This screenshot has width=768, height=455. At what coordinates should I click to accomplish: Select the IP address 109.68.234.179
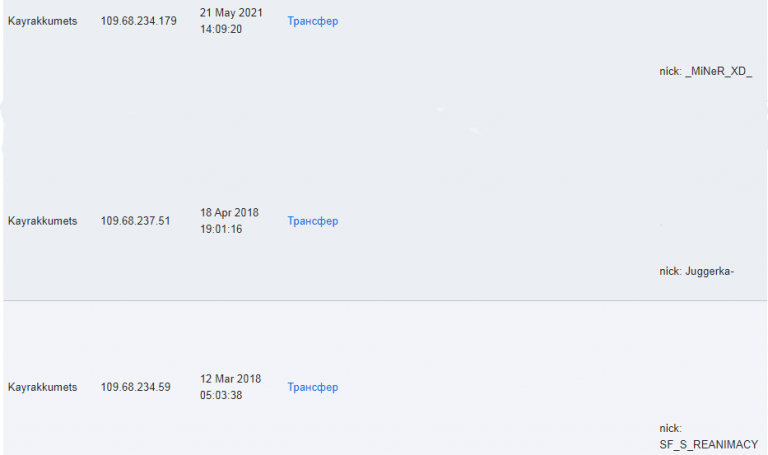(139, 21)
